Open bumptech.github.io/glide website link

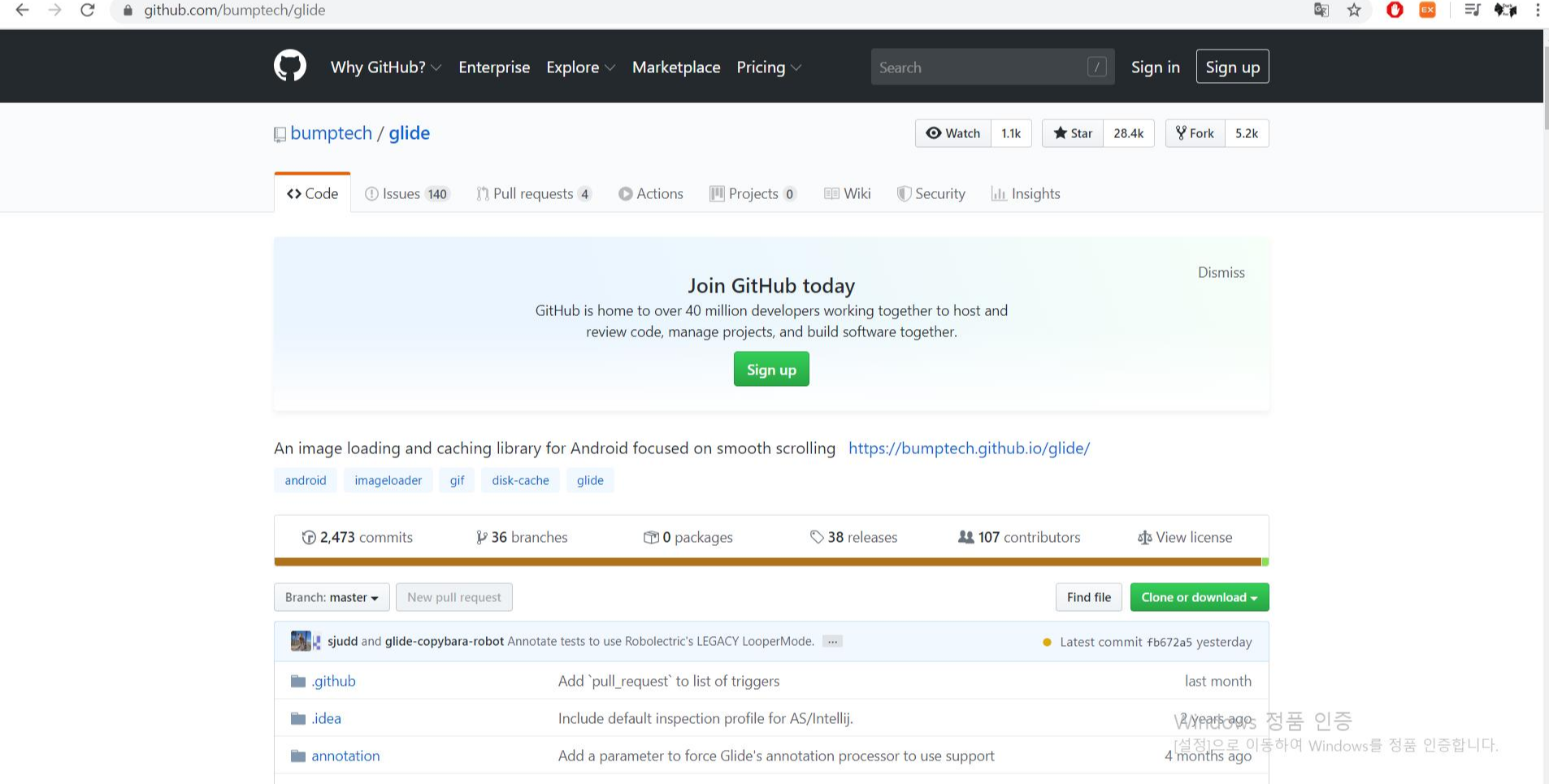click(x=969, y=448)
